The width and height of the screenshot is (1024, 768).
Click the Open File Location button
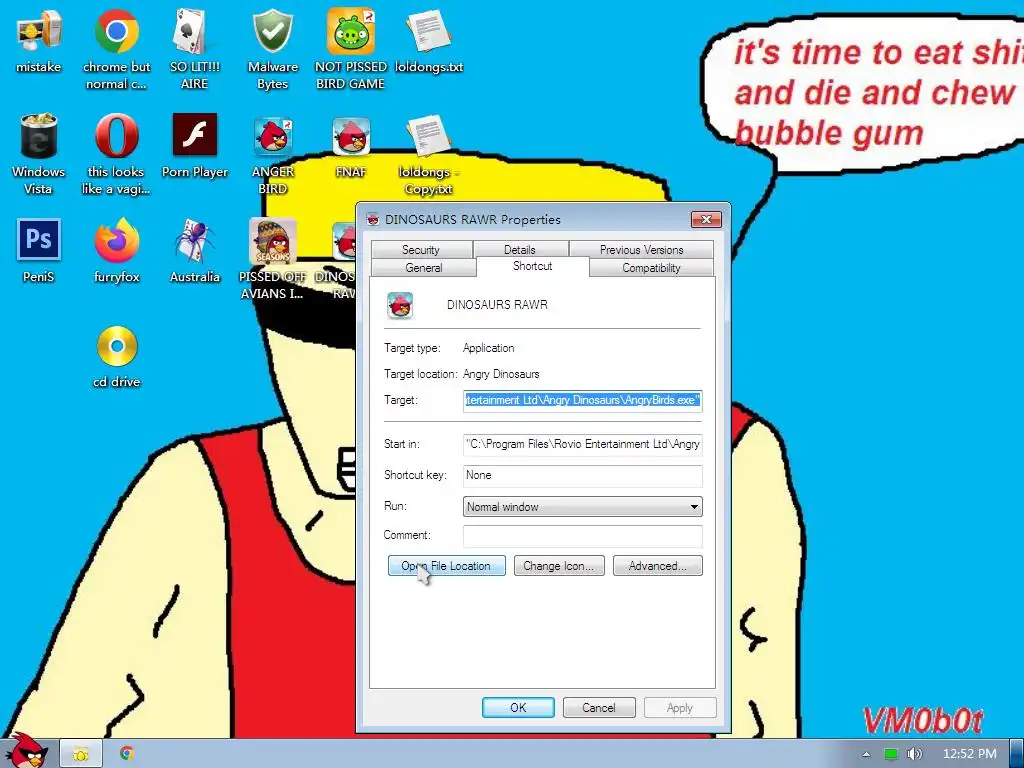point(447,566)
